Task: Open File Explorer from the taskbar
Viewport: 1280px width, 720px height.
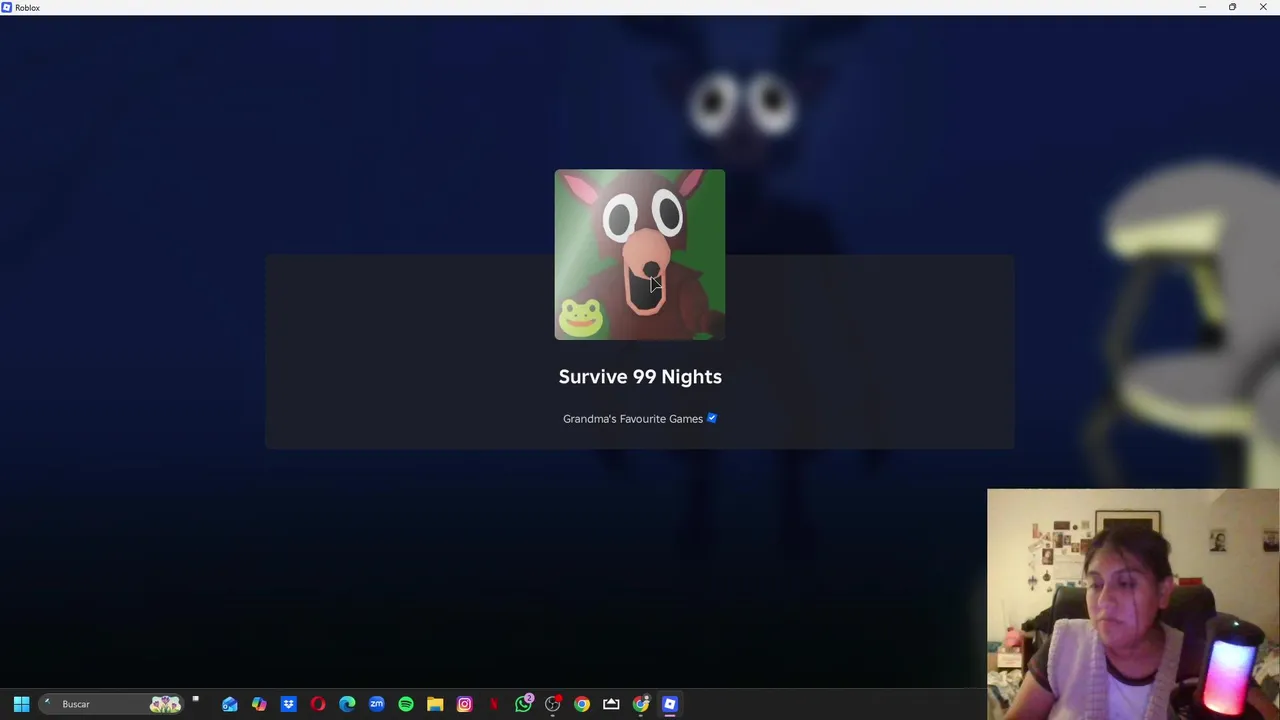Action: 435,704
